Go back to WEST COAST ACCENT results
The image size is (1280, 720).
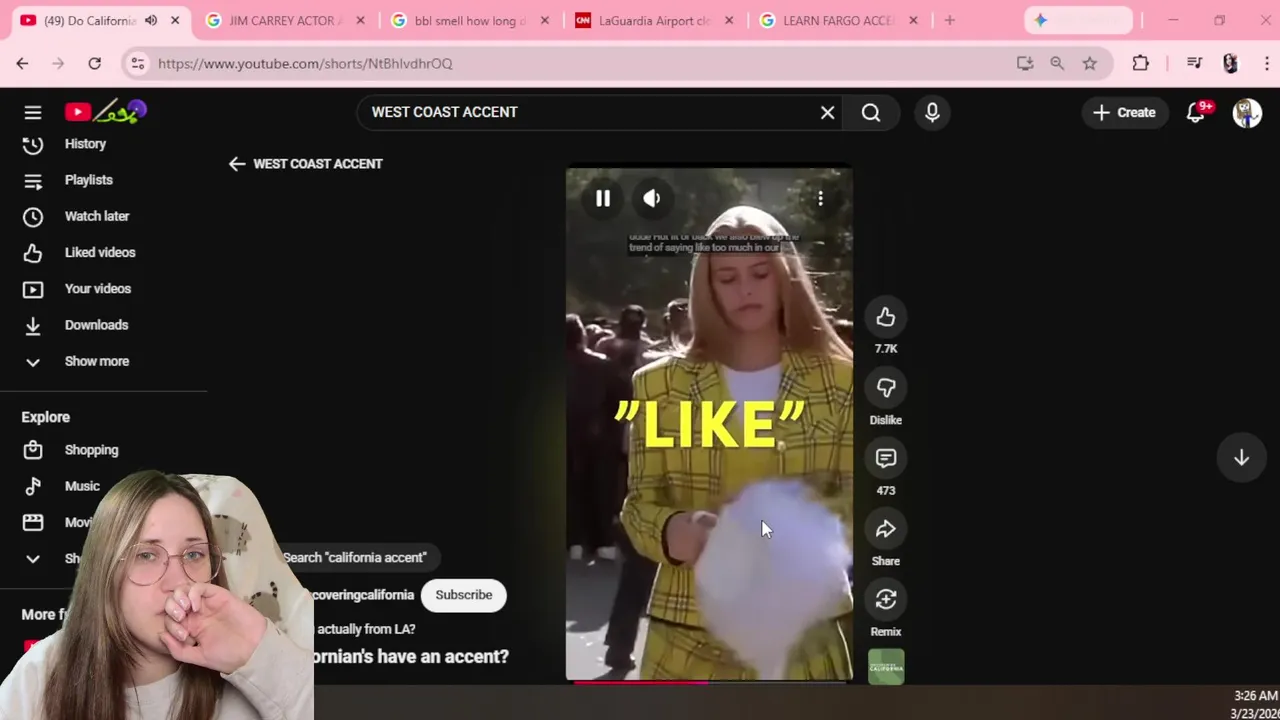click(x=237, y=164)
